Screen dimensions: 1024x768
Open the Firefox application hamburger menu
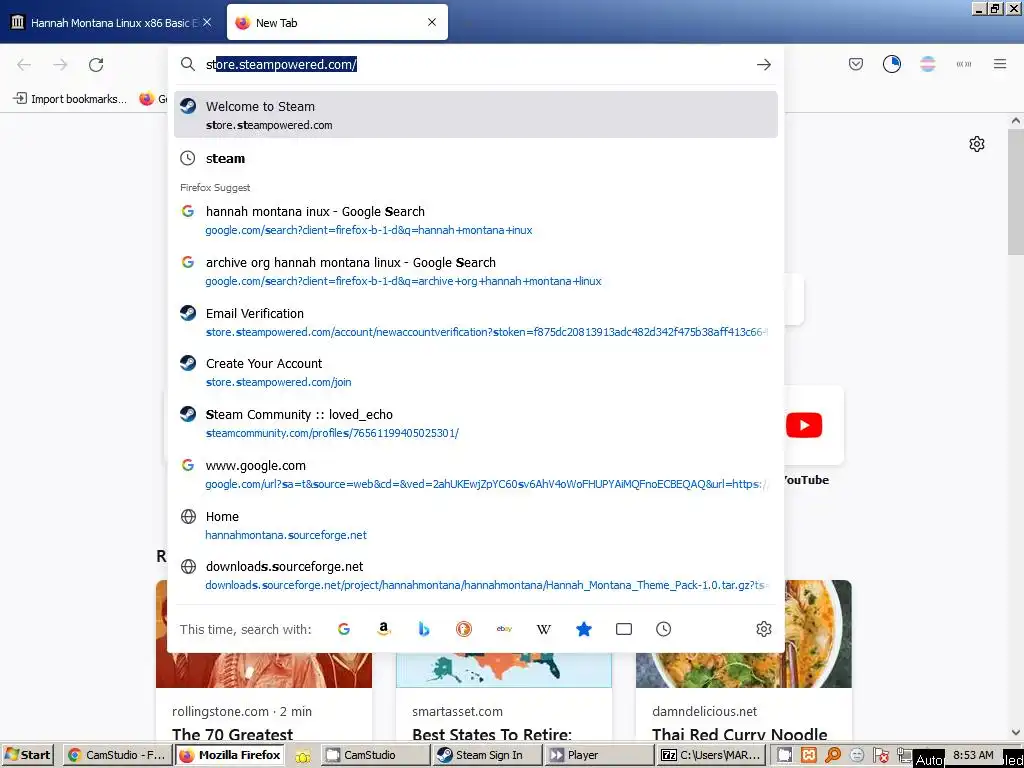pos(1000,64)
